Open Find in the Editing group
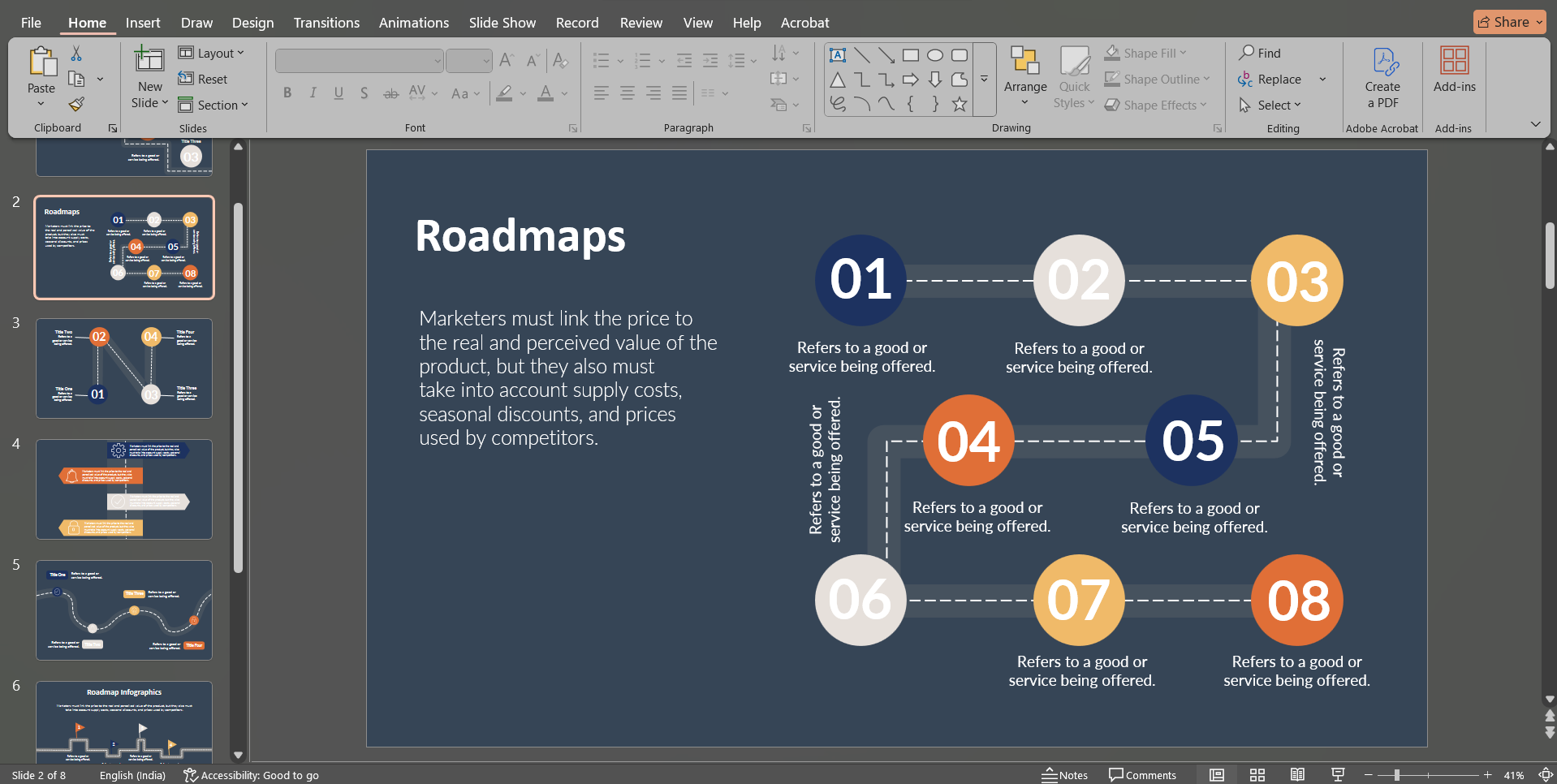The height and width of the screenshot is (784, 1557). (1261, 53)
